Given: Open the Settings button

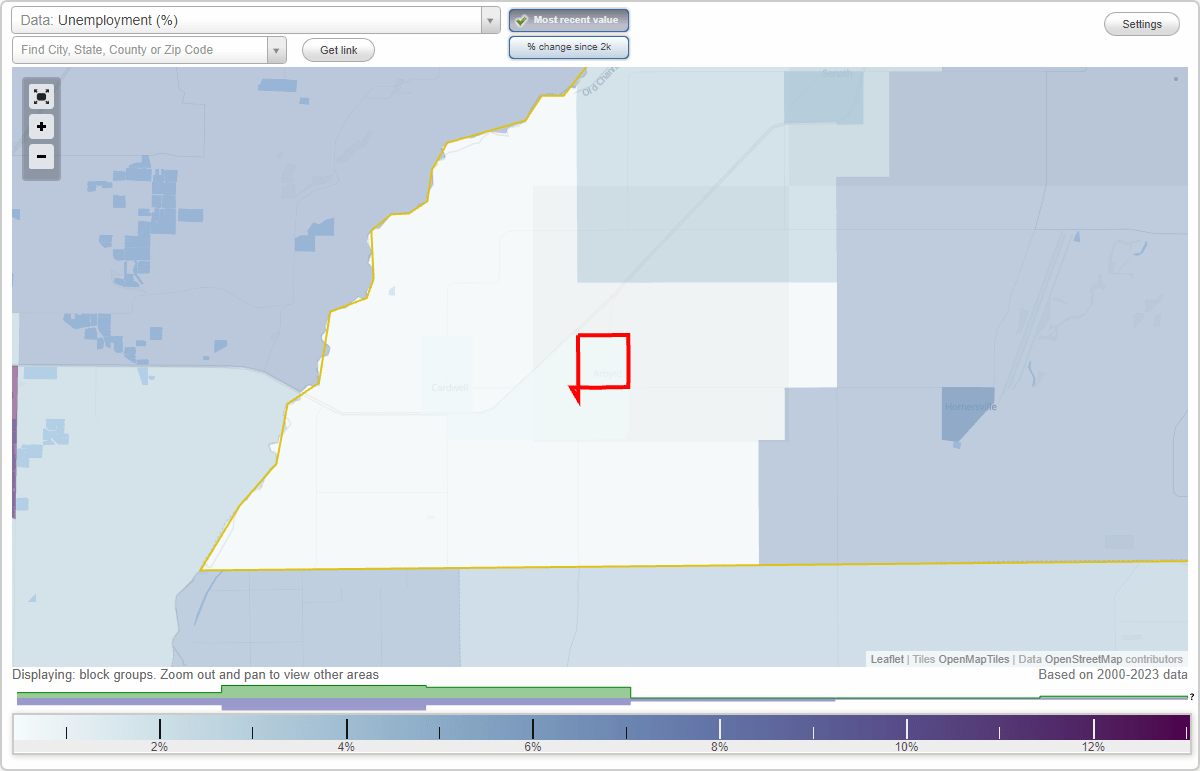Looking at the screenshot, I should point(1142,24).
